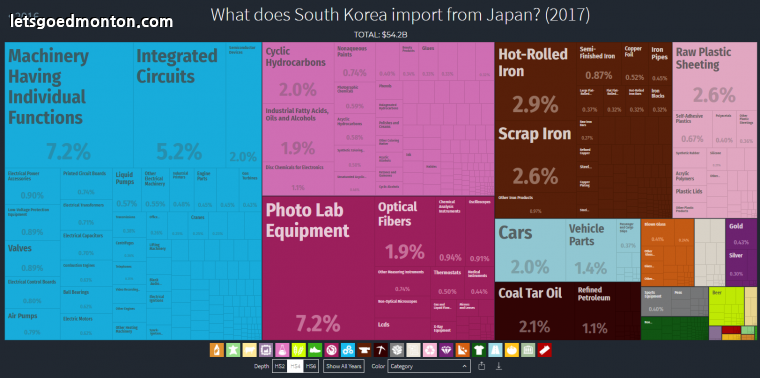Viewport: 760px width, 378px height.
Task: Select the lime wheat Vegetable Products icon
Action: coord(299,350)
